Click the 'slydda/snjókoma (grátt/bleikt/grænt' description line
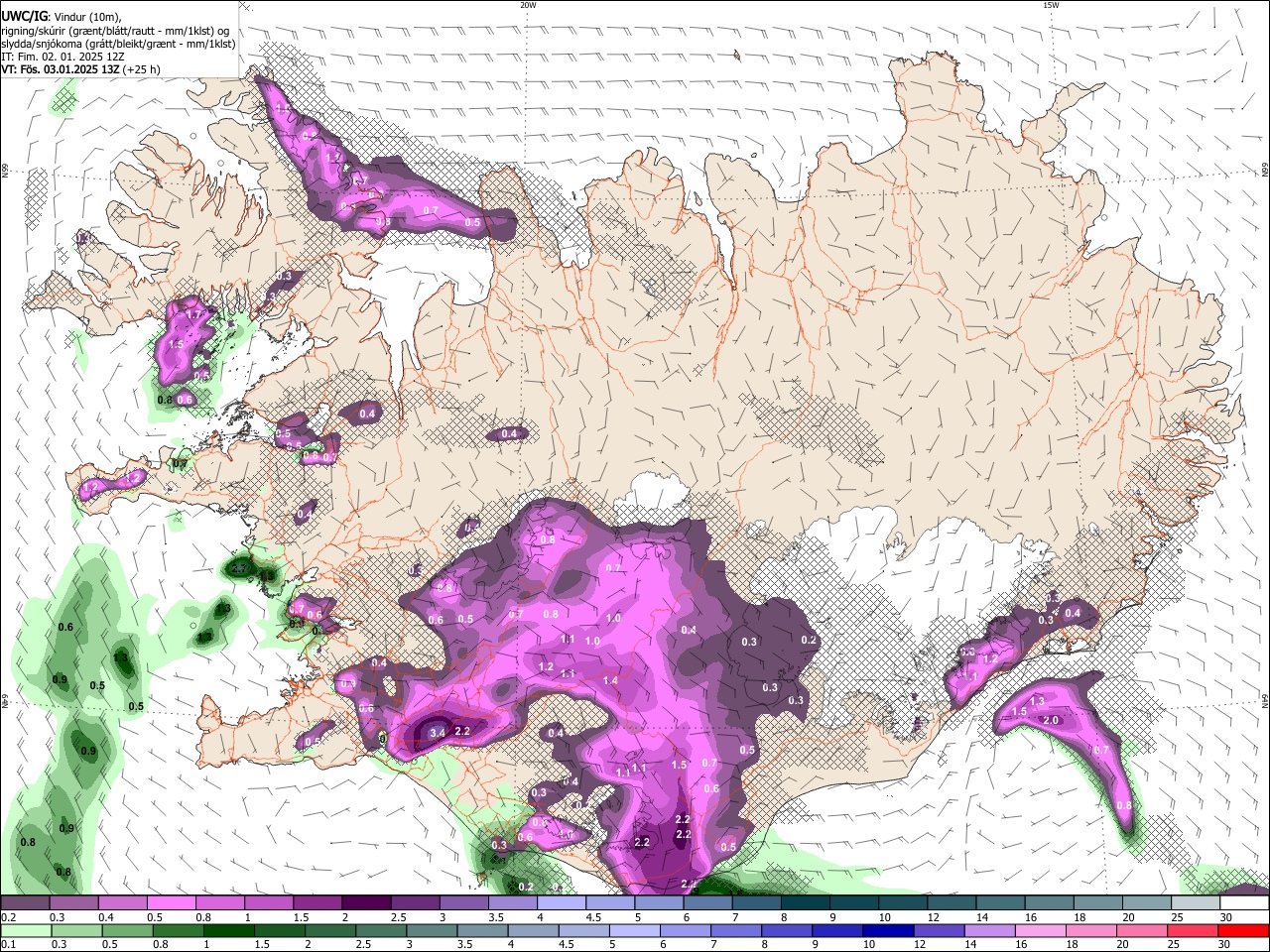The width and height of the screenshot is (1270, 952). (118, 44)
